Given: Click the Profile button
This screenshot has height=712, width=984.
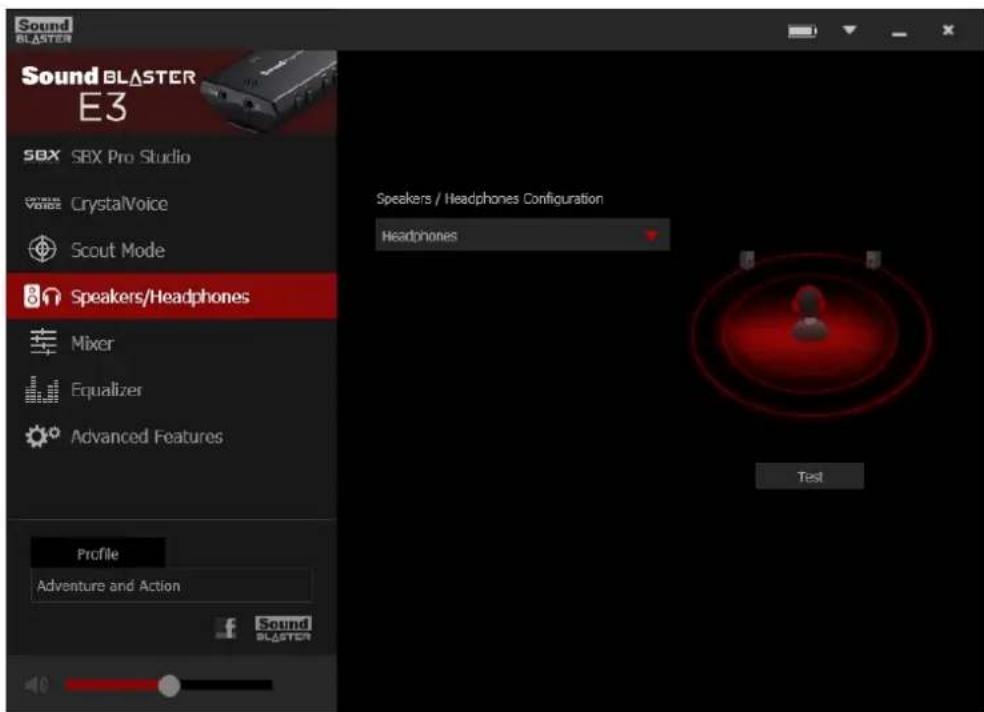Looking at the screenshot, I should pos(98,553).
